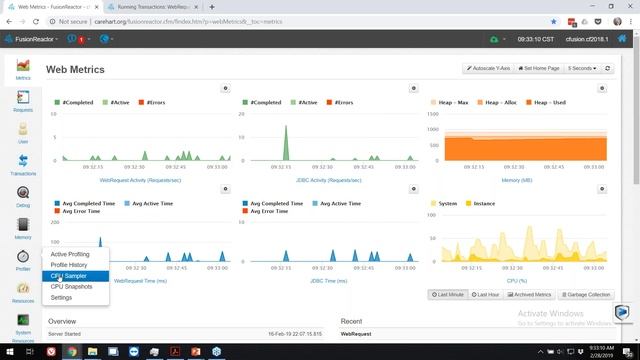Open the WebRequest Time chart settings gear

pyautogui.click(x=225, y=189)
